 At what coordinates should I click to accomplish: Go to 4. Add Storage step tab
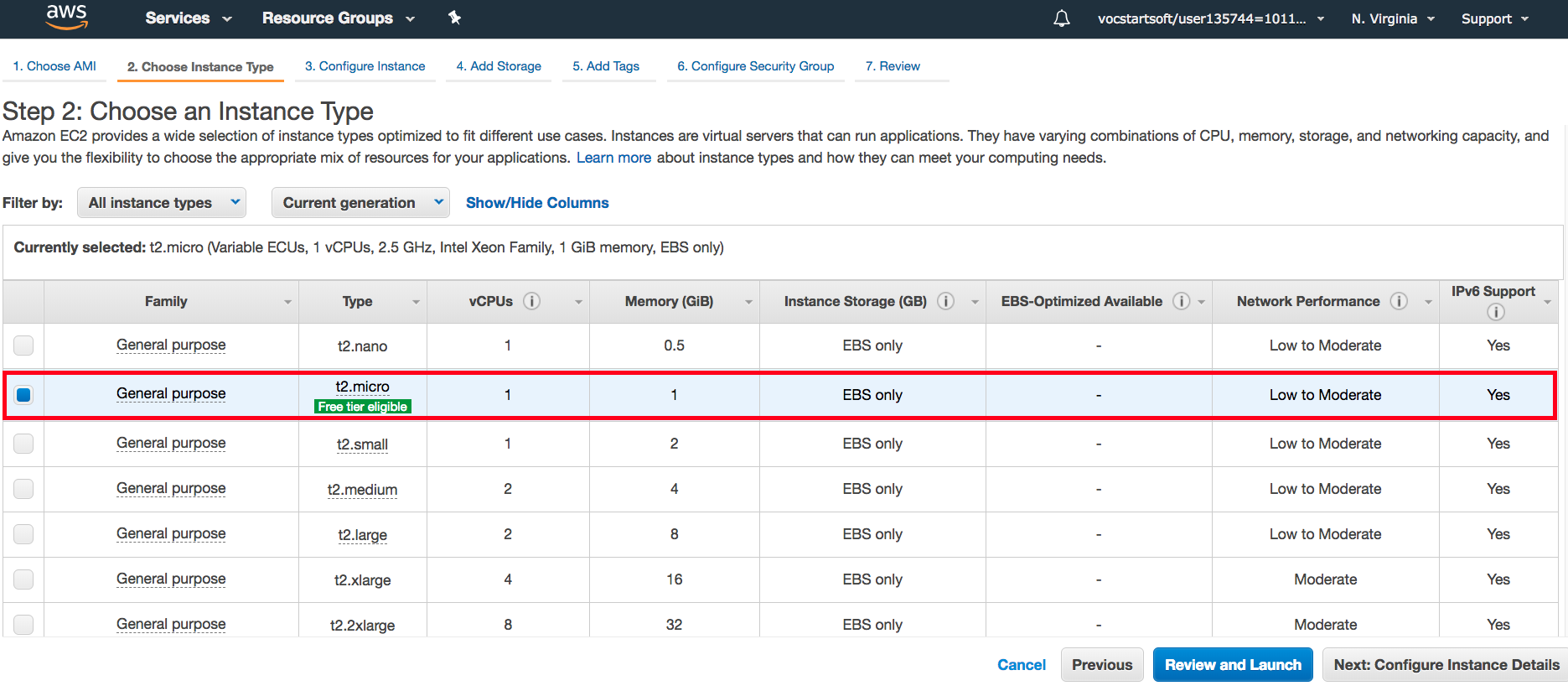pos(499,66)
